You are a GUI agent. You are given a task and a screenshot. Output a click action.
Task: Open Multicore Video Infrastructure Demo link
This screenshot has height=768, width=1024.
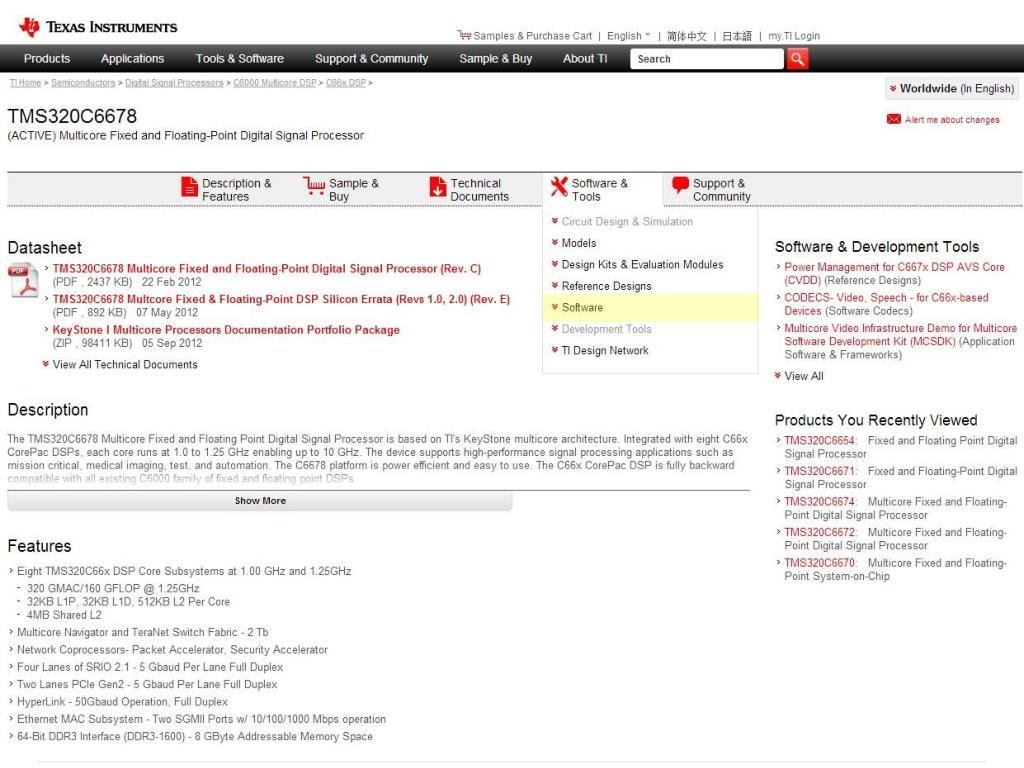pos(901,334)
